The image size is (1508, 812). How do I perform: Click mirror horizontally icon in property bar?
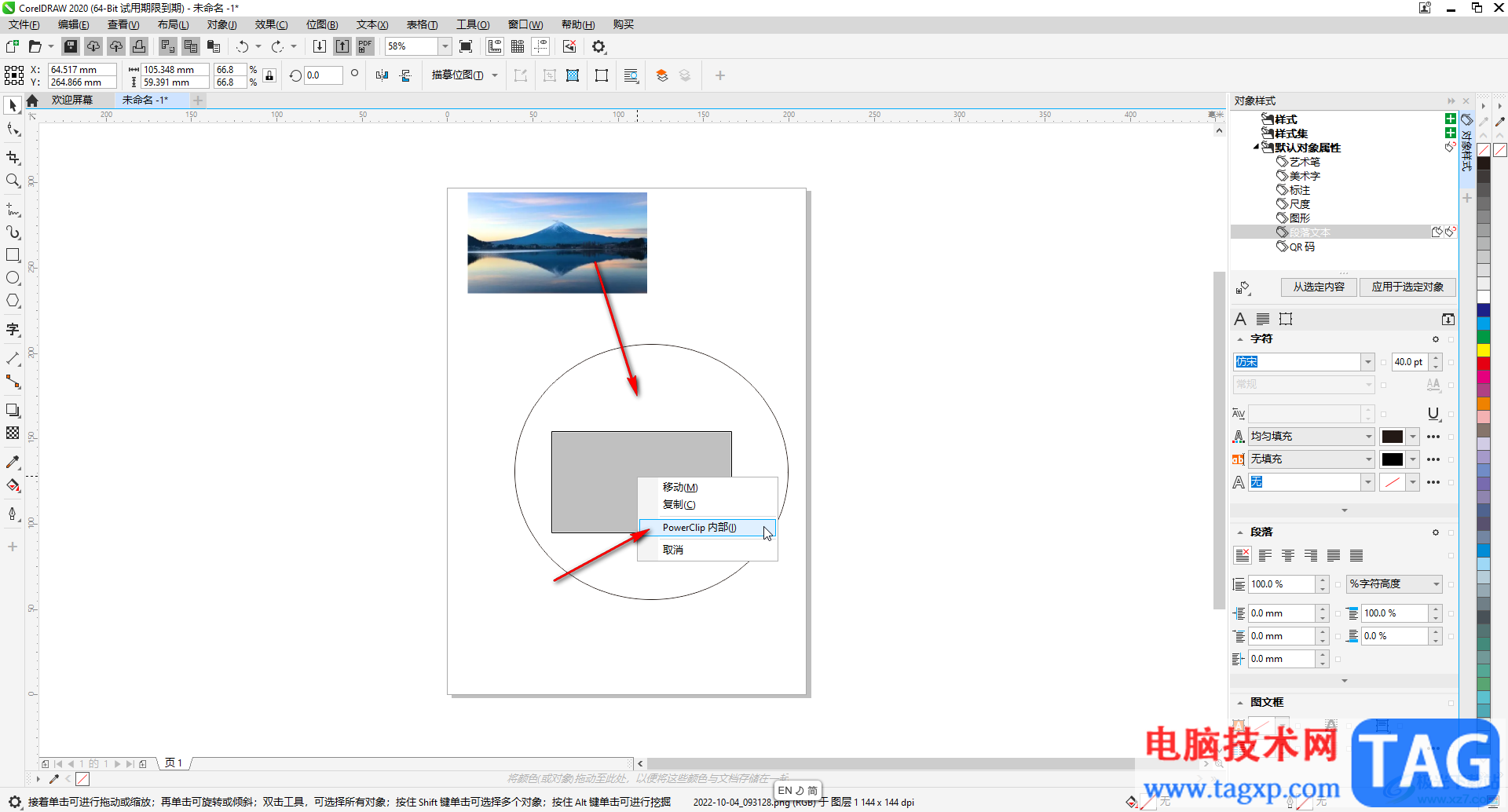(x=382, y=75)
